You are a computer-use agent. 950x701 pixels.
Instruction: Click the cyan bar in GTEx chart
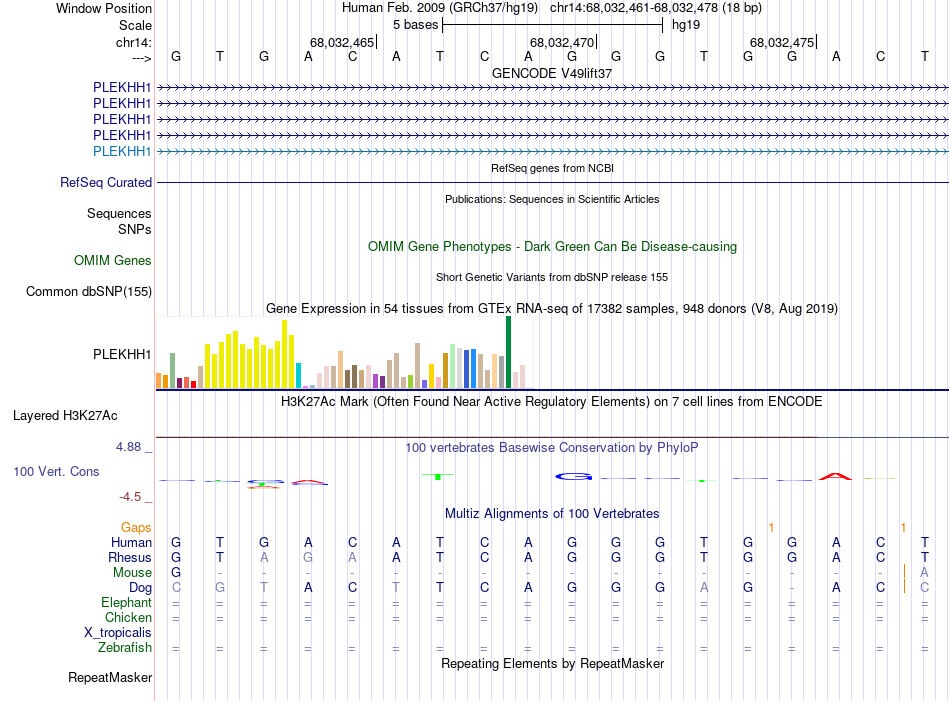click(x=299, y=376)
